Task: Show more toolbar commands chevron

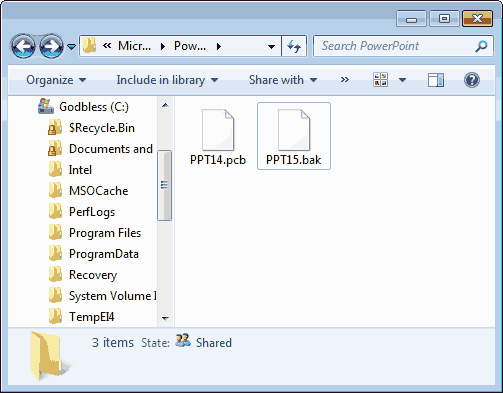Action: coord(345,80)
